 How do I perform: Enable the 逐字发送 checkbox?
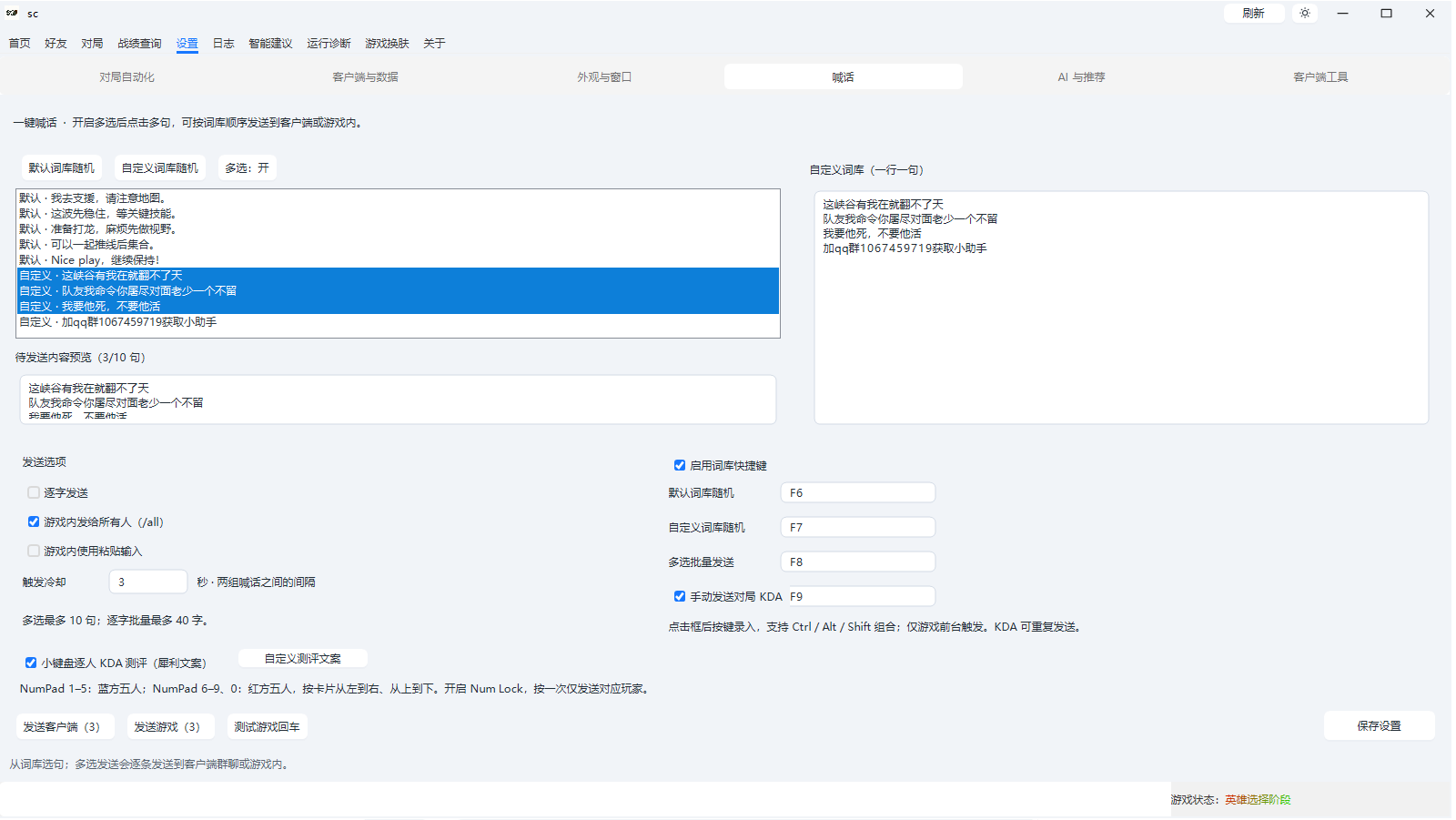34,492
